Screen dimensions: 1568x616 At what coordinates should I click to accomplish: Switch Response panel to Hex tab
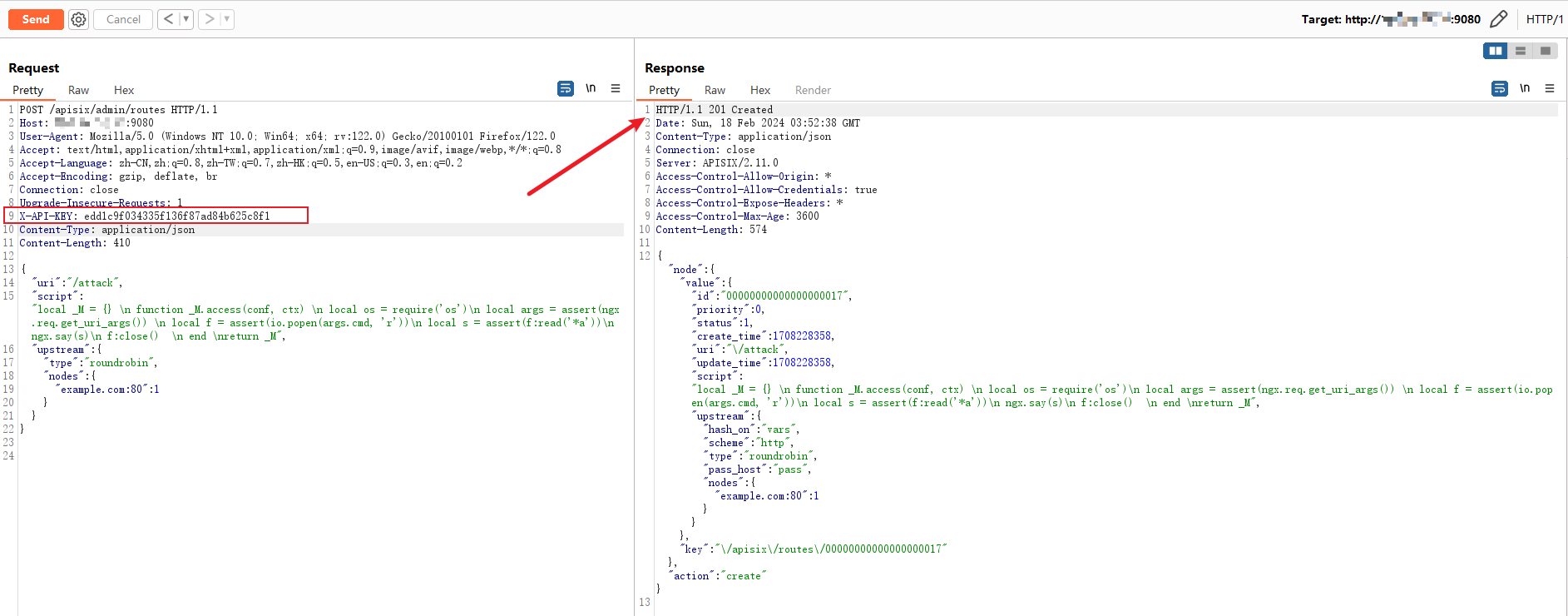[760, 90]
